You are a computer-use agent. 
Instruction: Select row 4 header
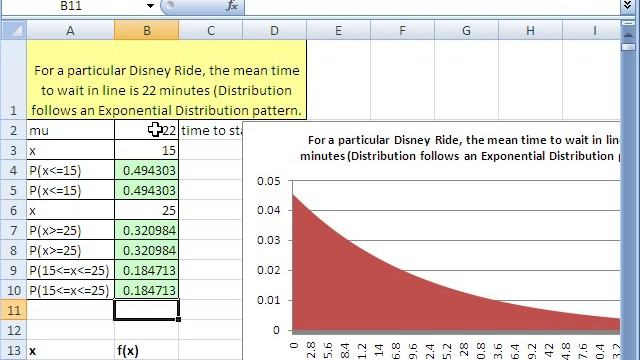pyautogui.click(x=13, y=170)
